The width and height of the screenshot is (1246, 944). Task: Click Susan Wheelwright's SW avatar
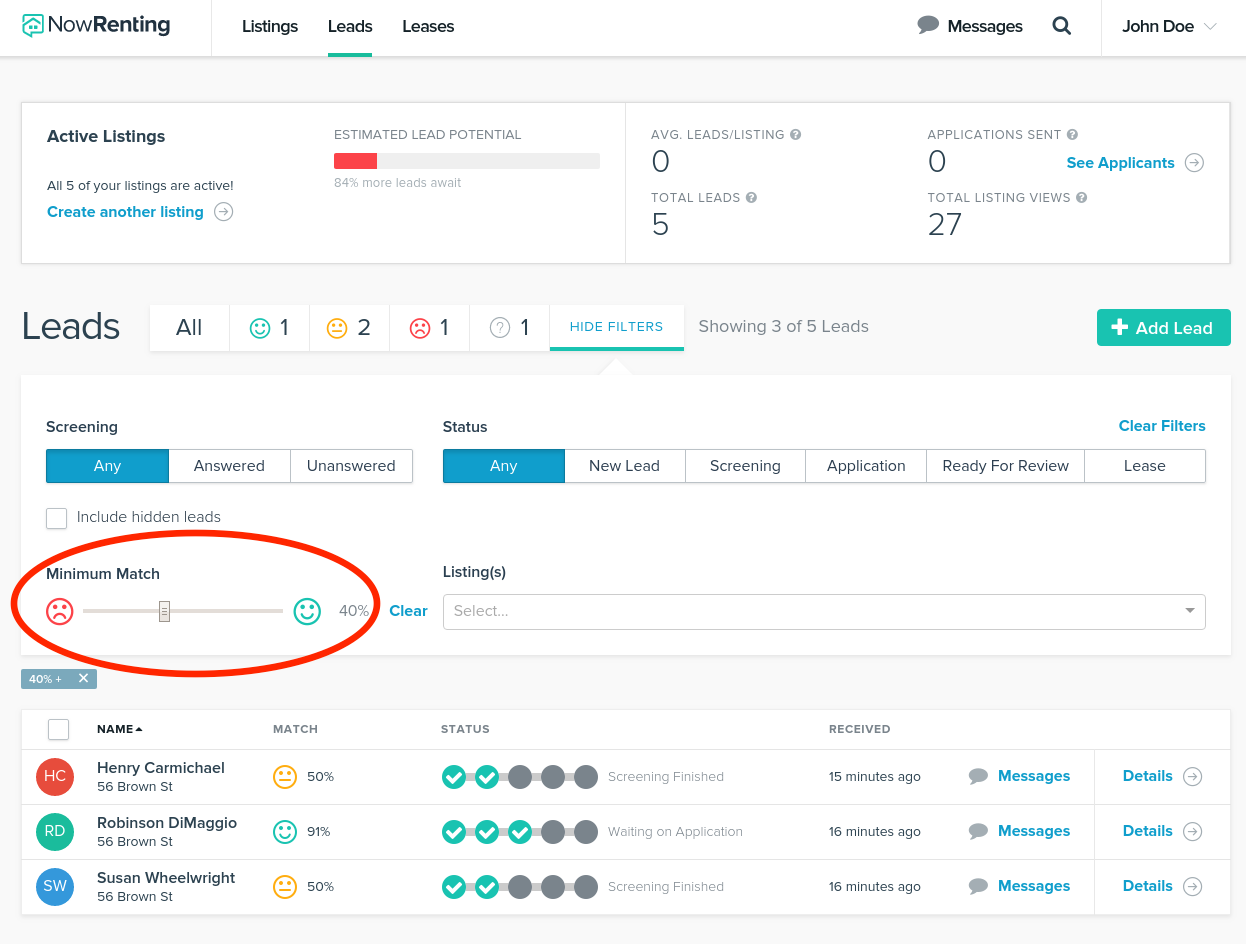[55, 886]
